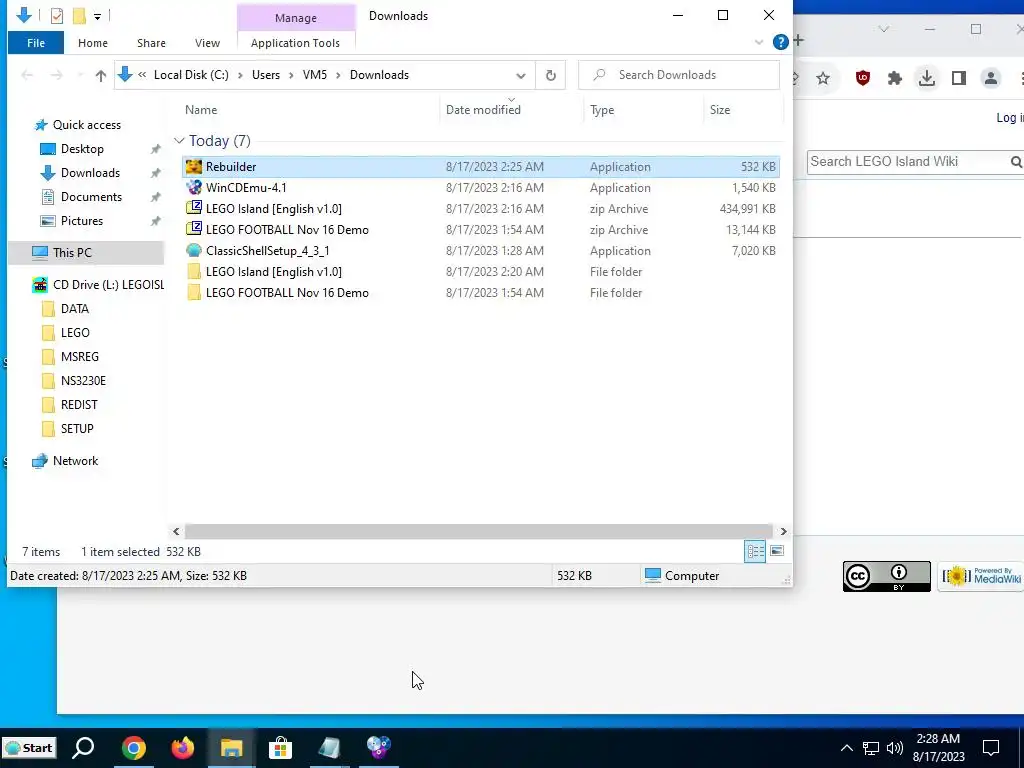
Task: Open the notification center icon
Action: pyautogui.click(x=991, y=747)
